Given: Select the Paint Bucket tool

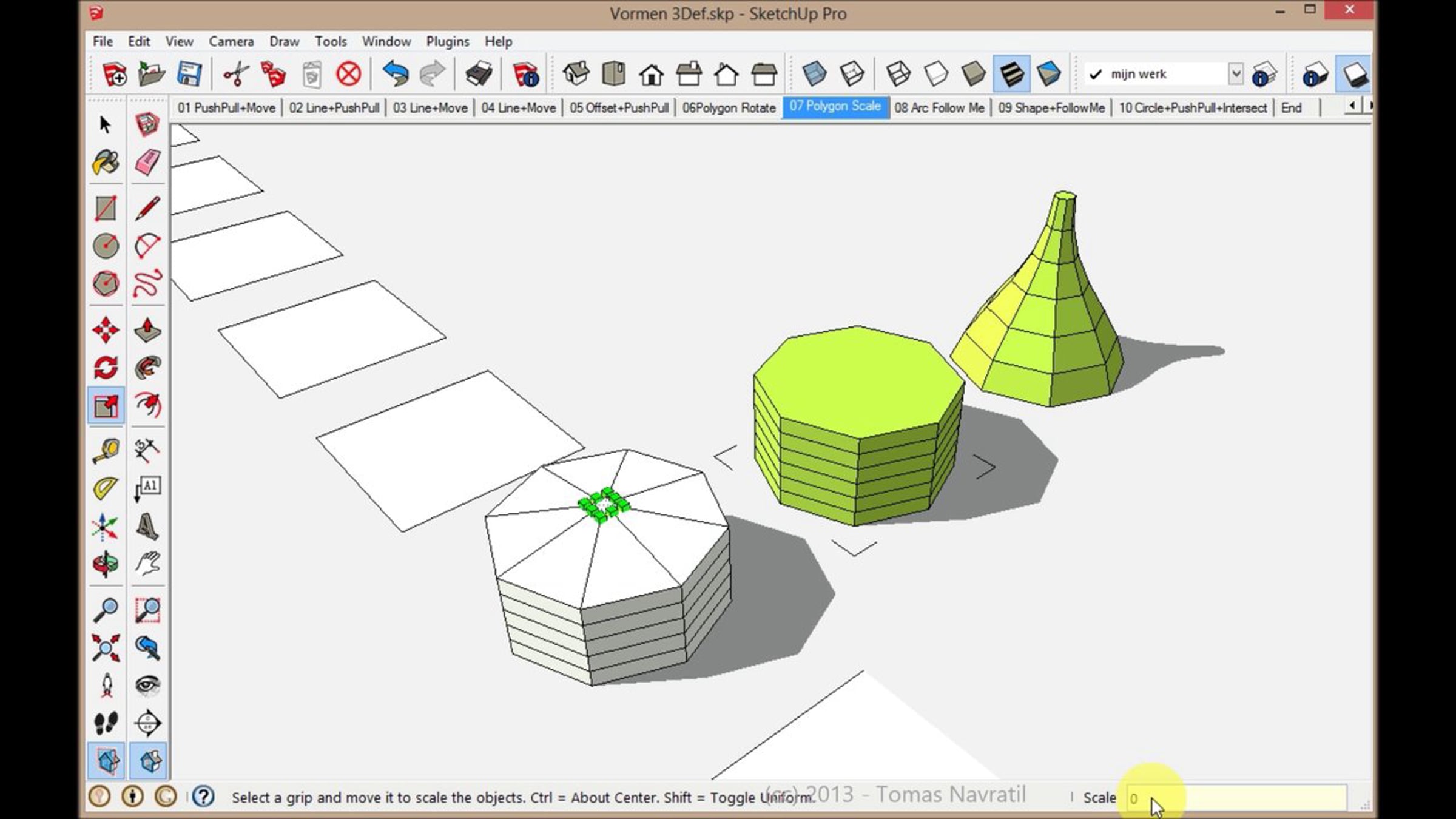Looking at the screenshot, I should click(106, 163).
